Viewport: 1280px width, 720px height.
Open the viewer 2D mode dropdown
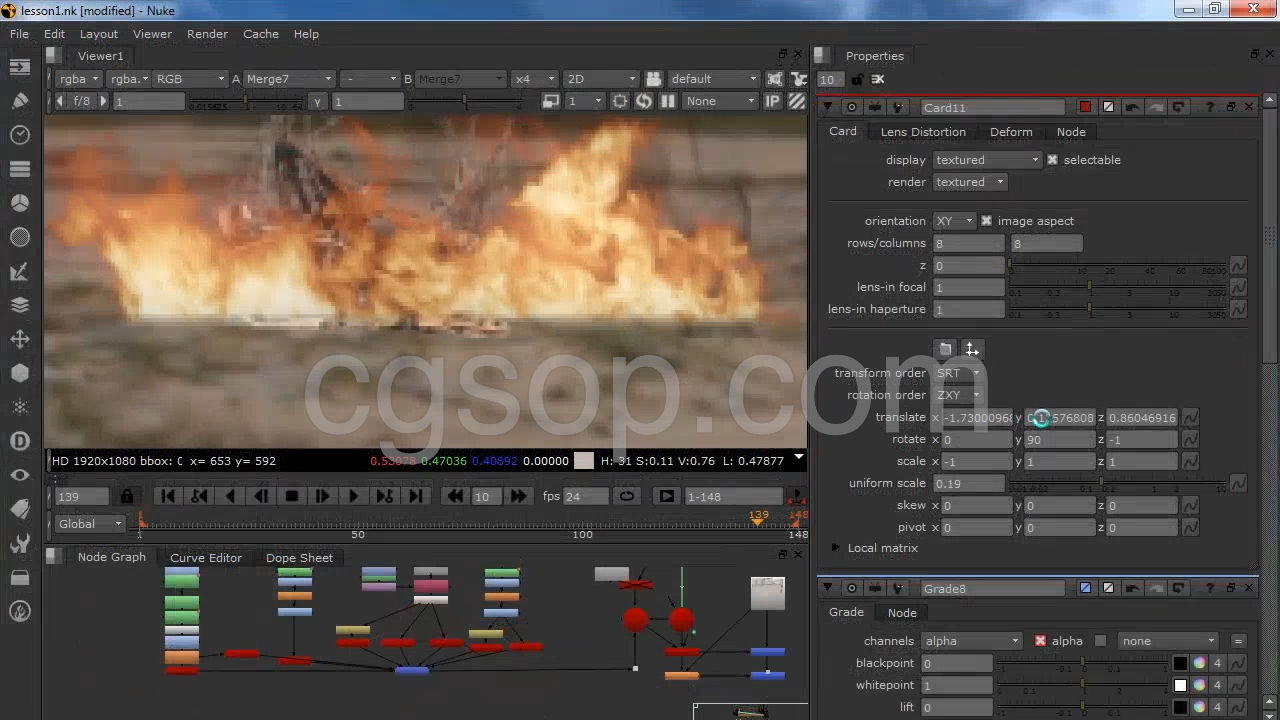(x=600, y=79)
